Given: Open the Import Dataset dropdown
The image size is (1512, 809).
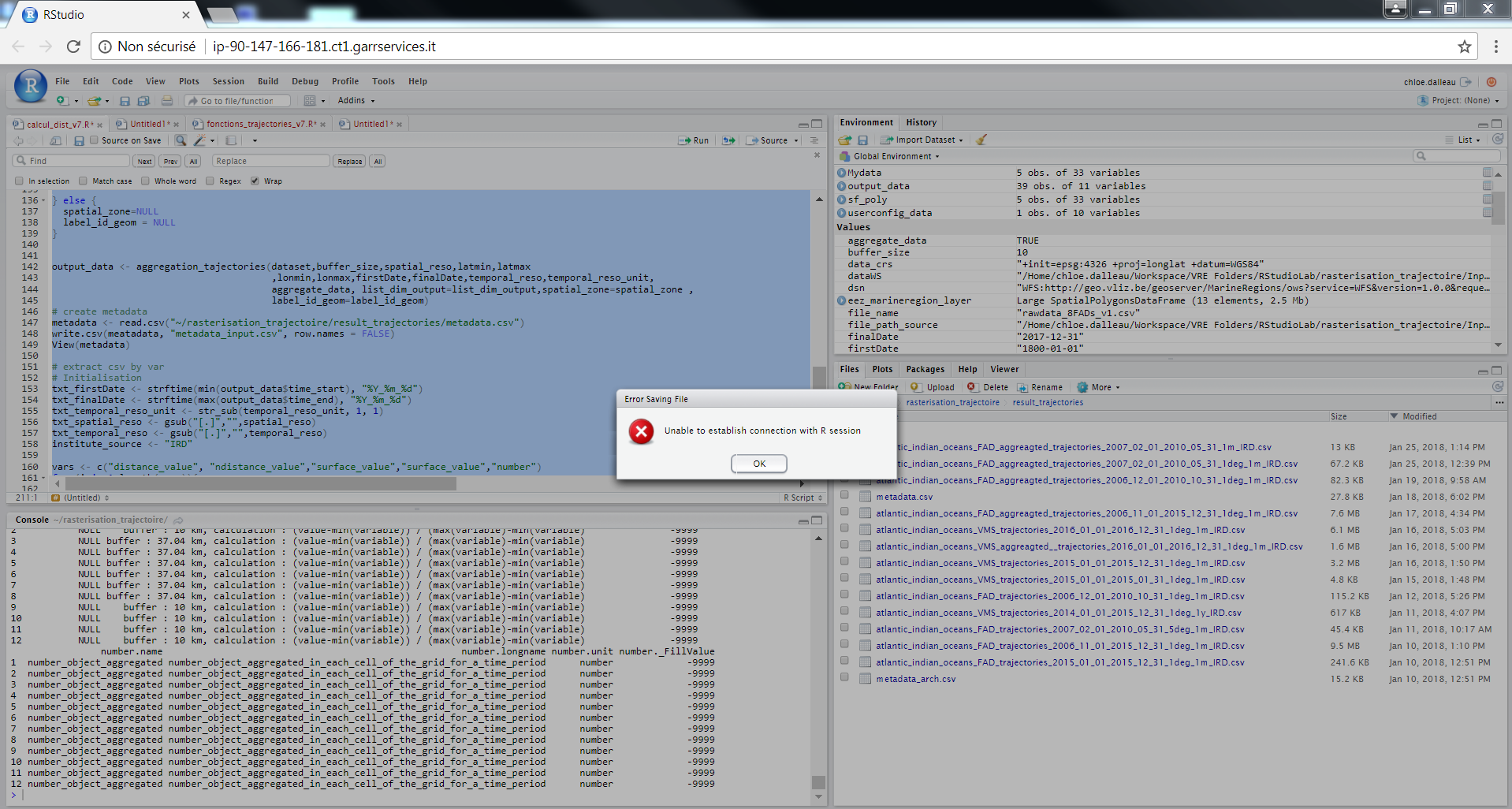Looking at the screenshot, I should [x=924, y=140].
